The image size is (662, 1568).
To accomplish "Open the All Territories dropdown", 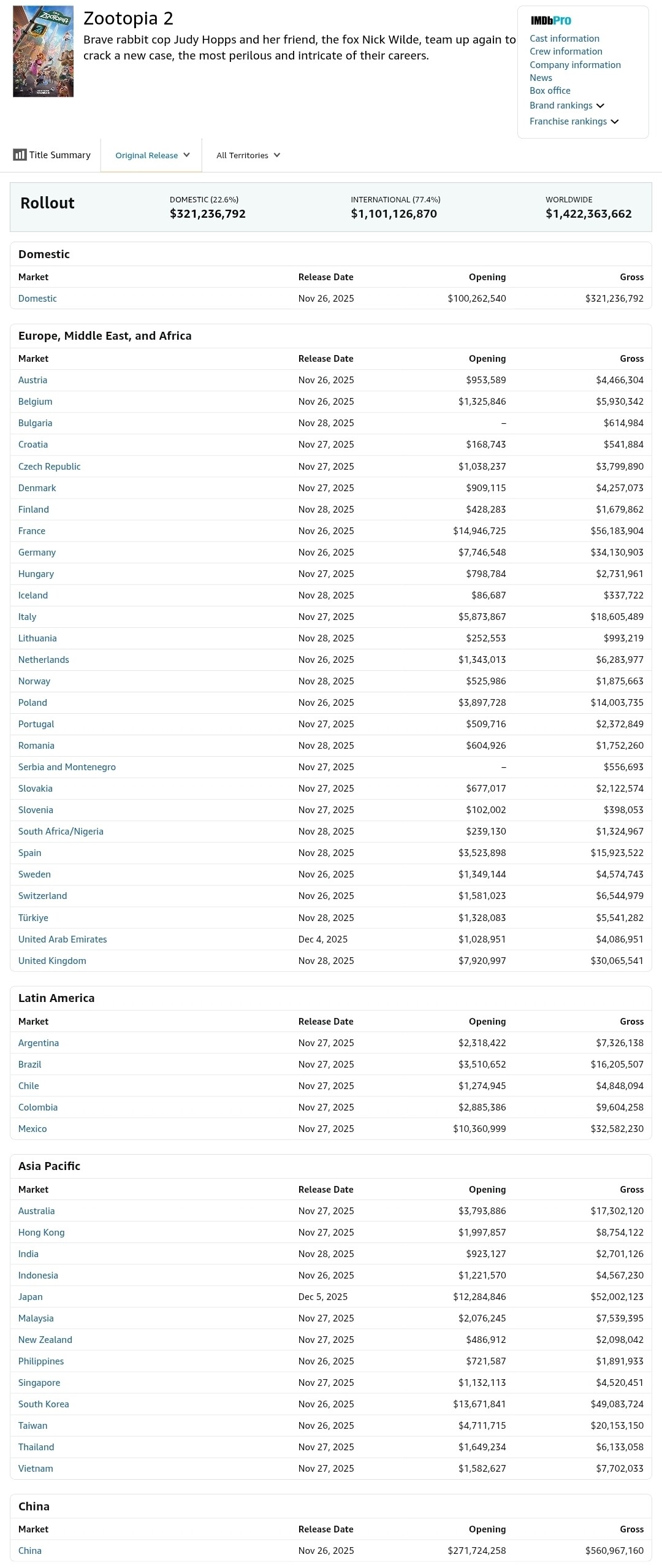I will click(248, 155).
